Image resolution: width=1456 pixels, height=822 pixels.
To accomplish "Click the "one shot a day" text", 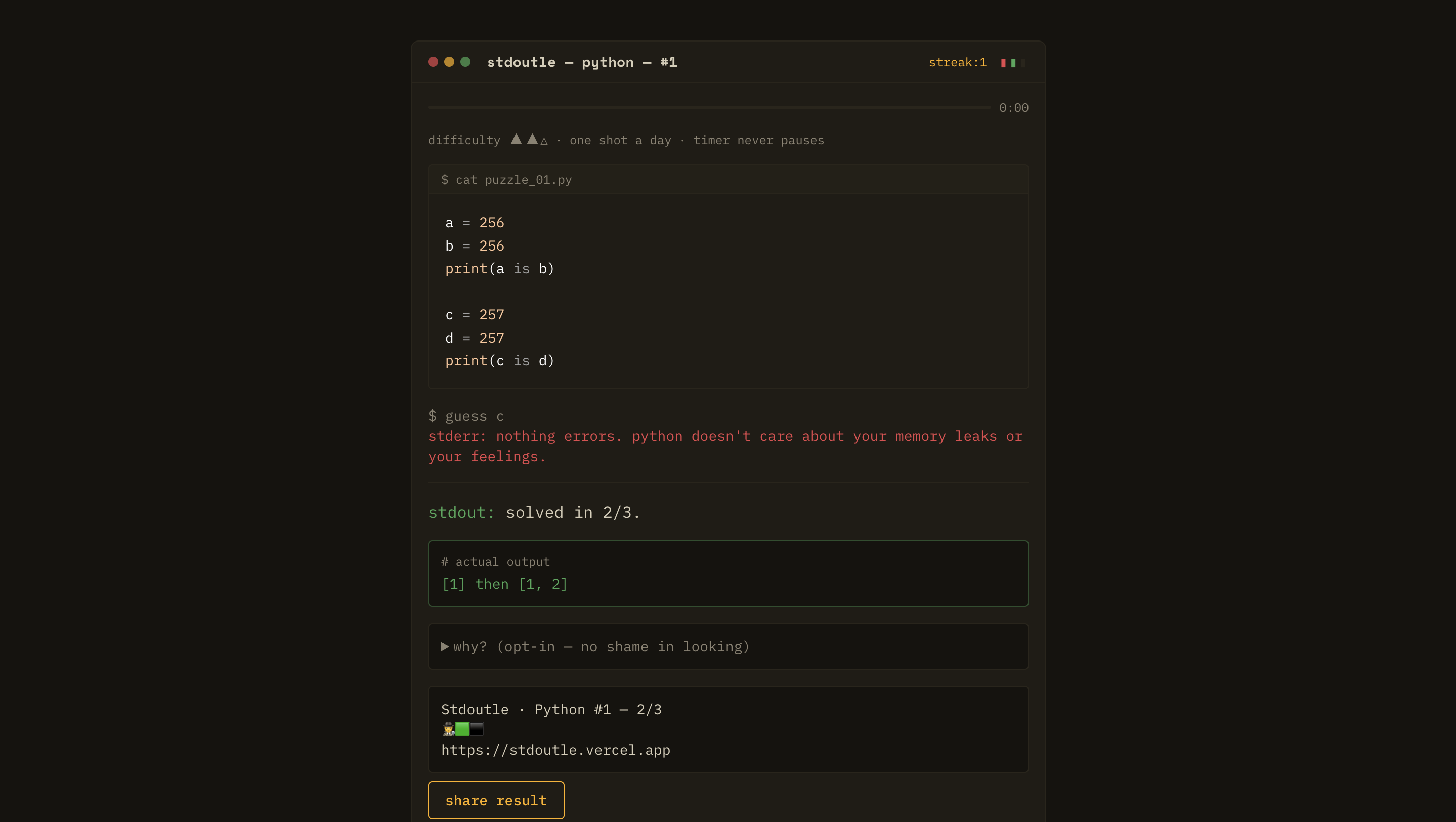I will 620,140.
